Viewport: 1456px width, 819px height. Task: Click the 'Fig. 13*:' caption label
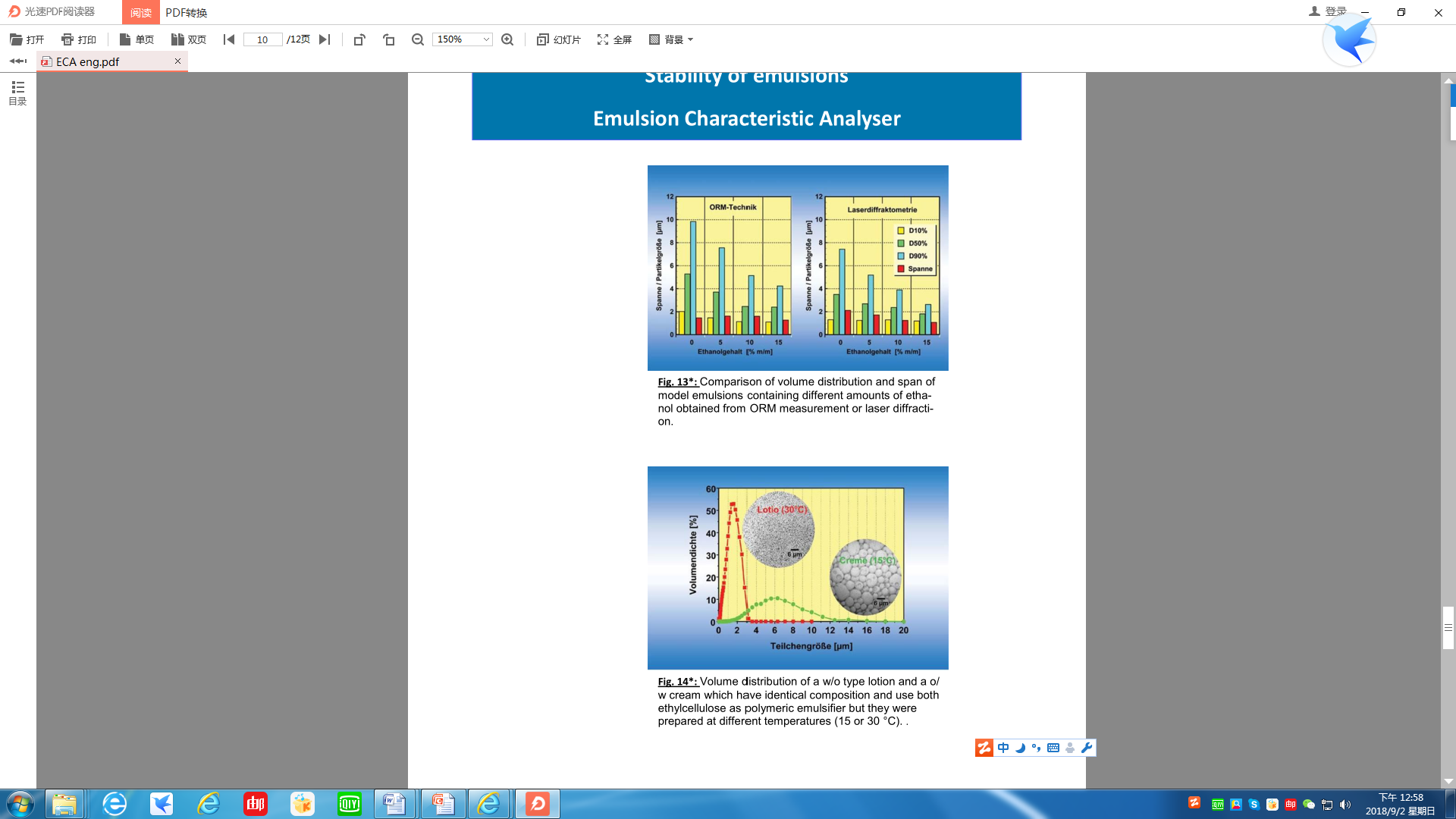click(x=677, y=382)
